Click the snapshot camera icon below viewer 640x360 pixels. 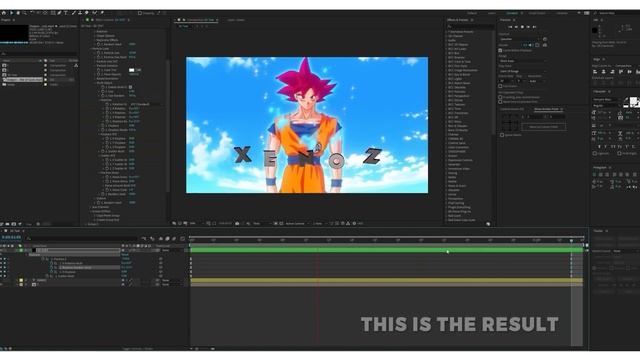pos(237,223)
